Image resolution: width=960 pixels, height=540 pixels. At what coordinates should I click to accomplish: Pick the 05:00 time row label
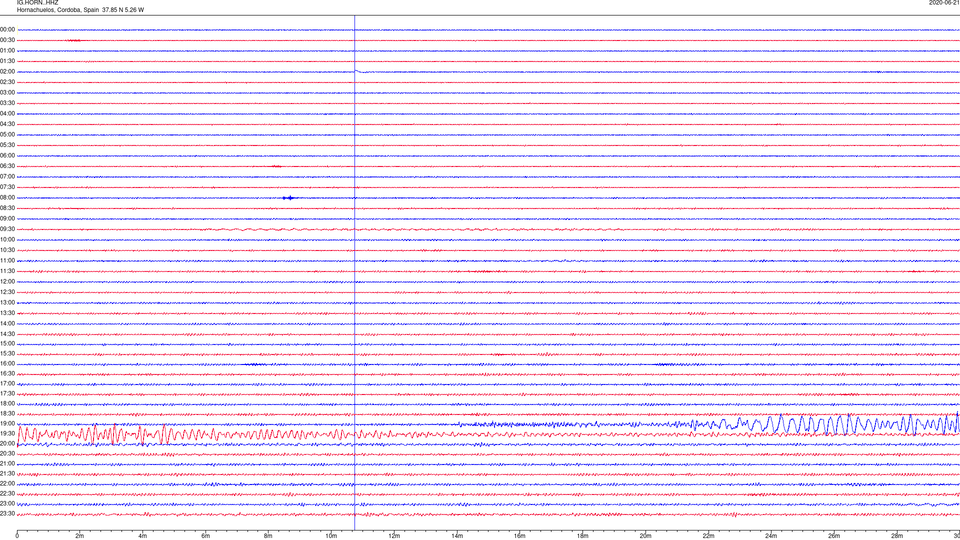[7, 135]
